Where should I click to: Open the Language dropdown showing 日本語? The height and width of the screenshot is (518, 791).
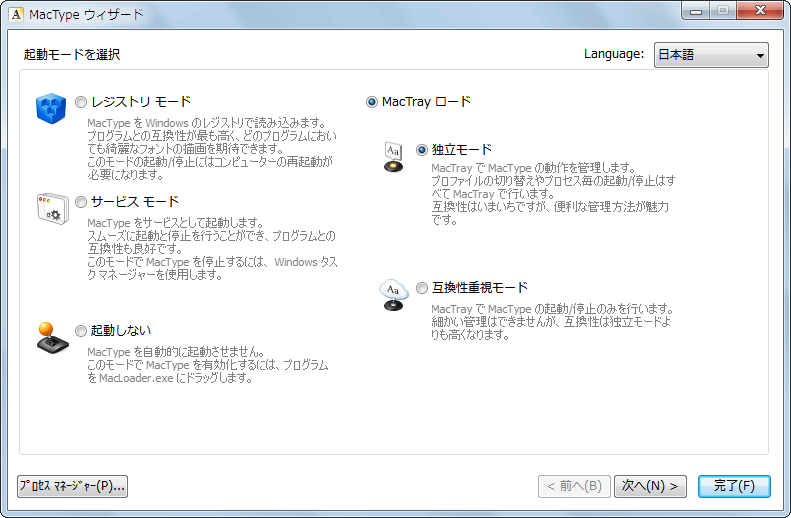[711, 55]
